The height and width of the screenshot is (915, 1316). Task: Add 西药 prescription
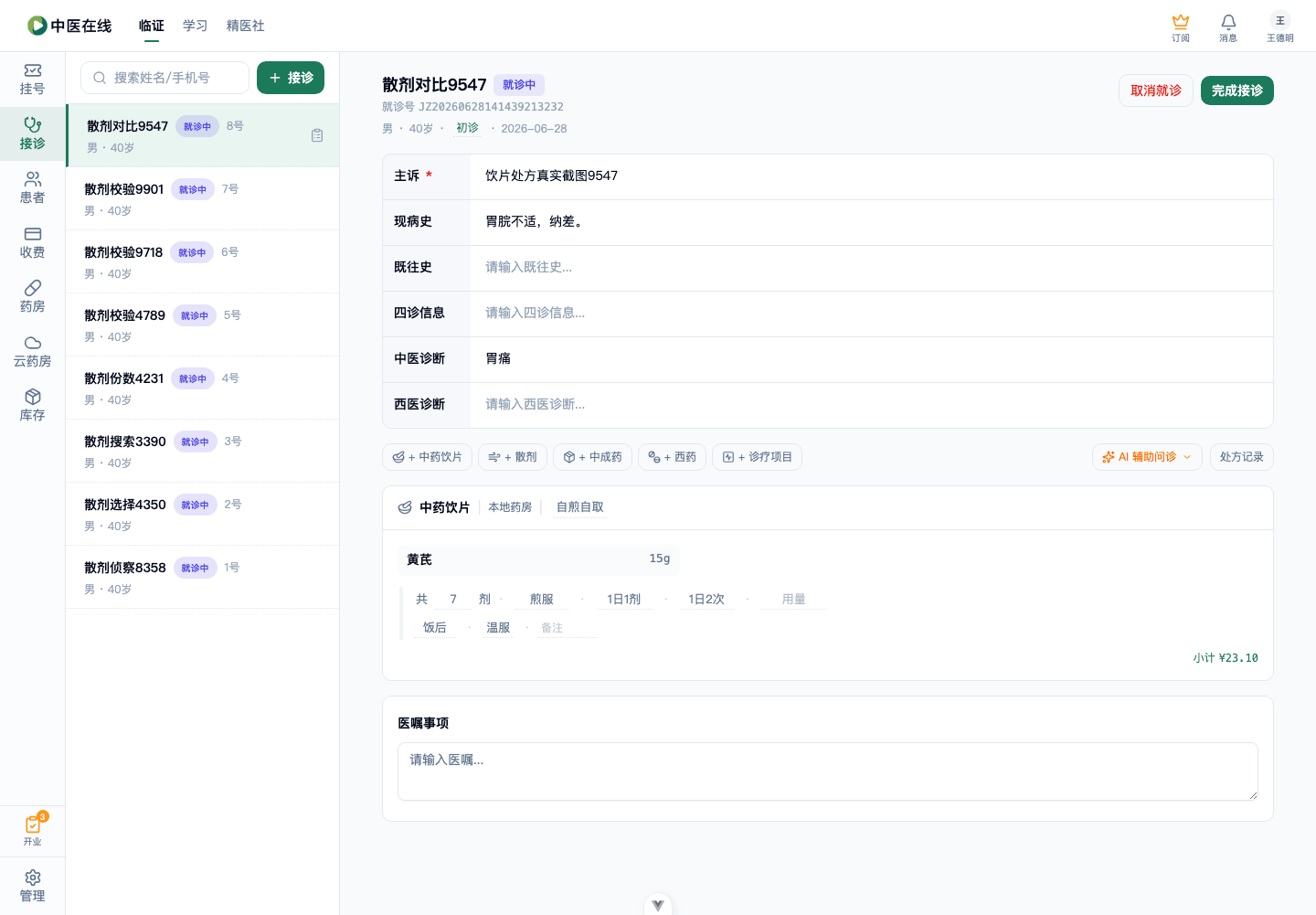pyautogui.click(x=672, y=457)
